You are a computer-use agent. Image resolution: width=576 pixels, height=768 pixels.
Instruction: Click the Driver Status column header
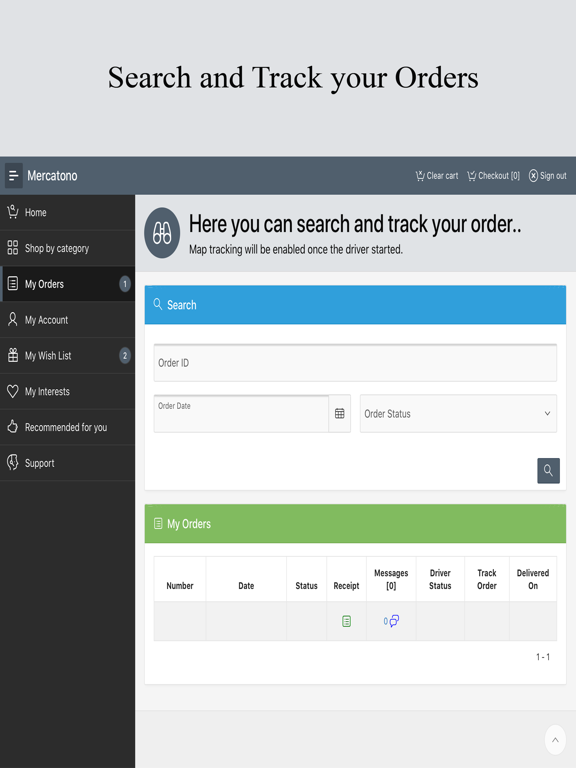(440, 579)
